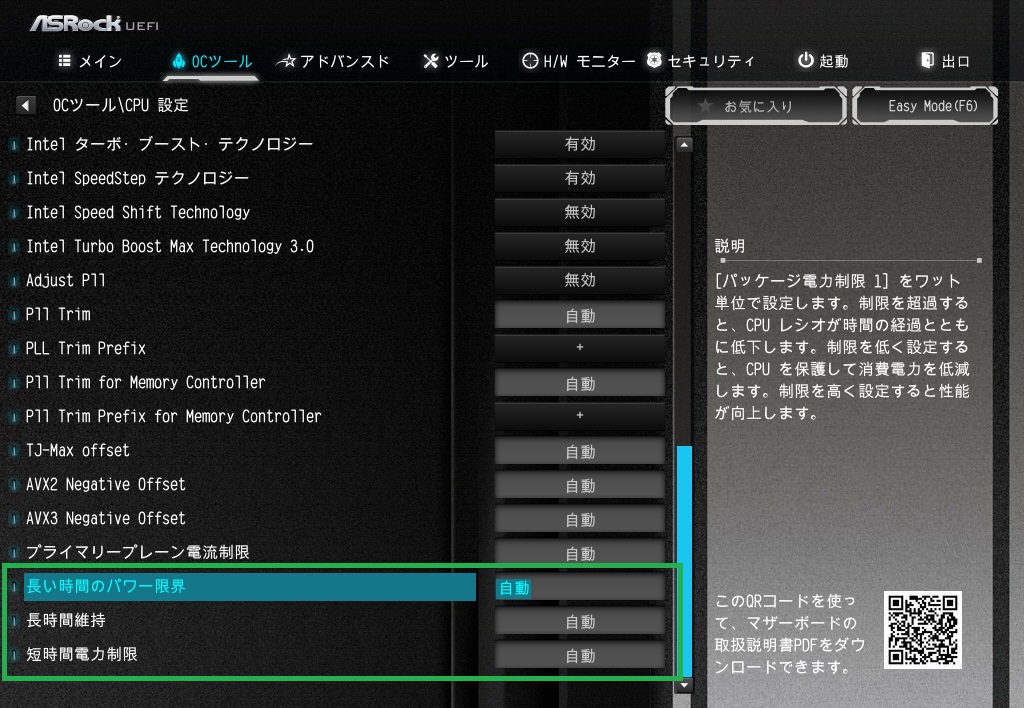The height and width of the screenshot is (708, 1024).
Task: Open the 出口 tab
Action: click(x=945, y=61)
